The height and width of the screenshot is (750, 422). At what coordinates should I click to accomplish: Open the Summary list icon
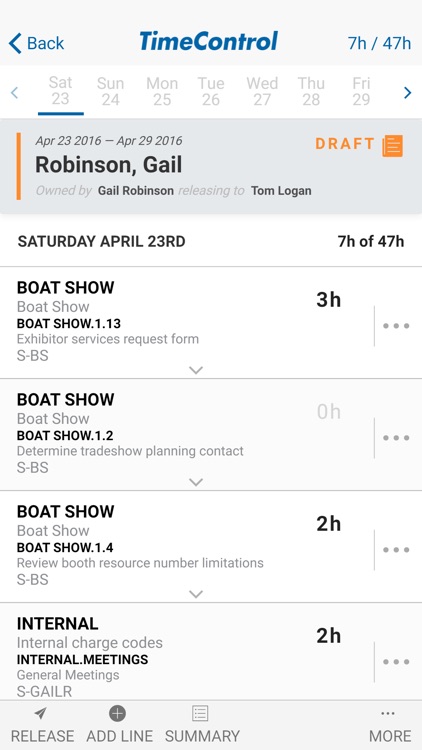(x=200, y=714)
